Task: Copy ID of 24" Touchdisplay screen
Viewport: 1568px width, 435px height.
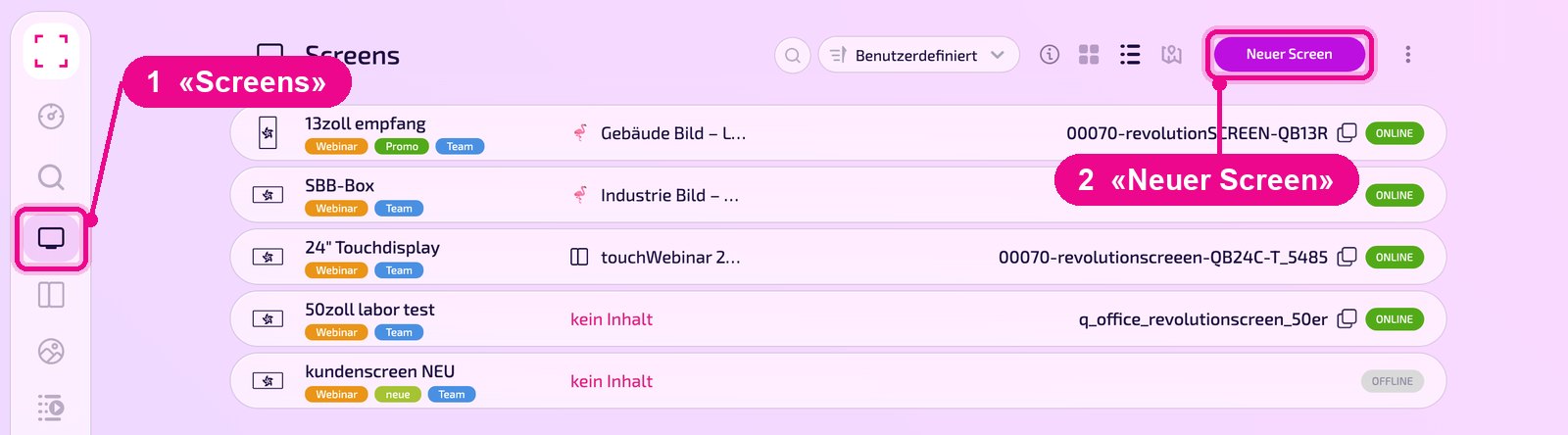Action: [x=1347, y=257]
